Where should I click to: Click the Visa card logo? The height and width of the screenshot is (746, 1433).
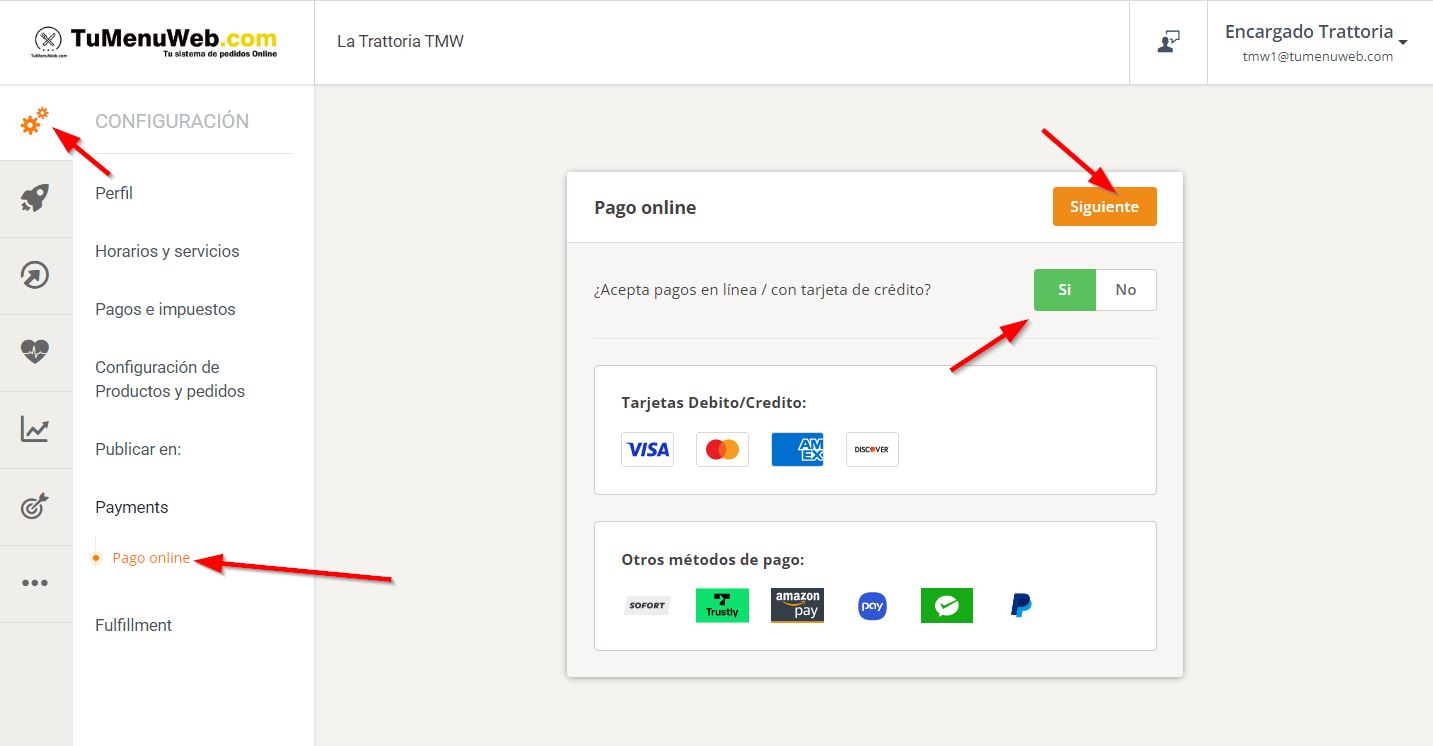647,450
